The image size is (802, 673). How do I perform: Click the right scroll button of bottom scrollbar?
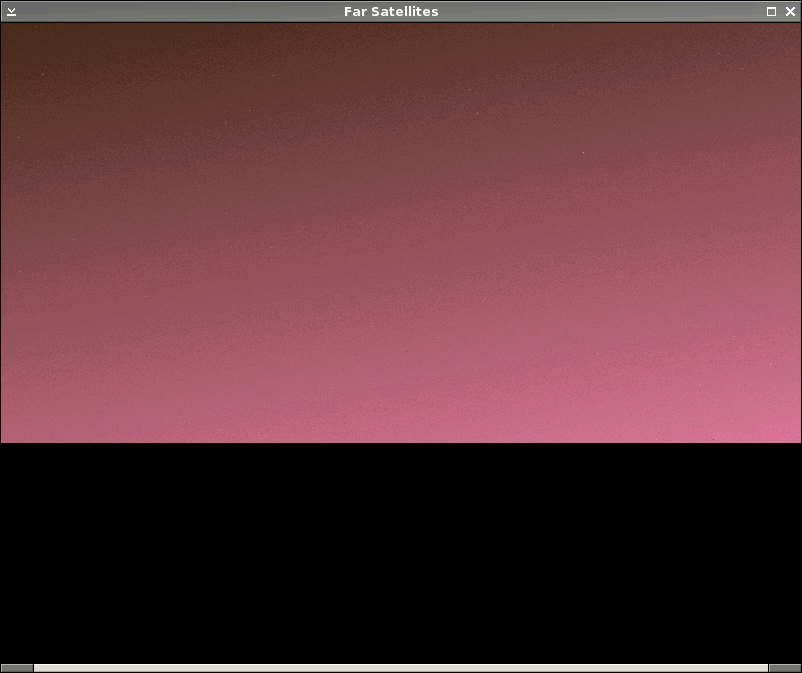785,668
